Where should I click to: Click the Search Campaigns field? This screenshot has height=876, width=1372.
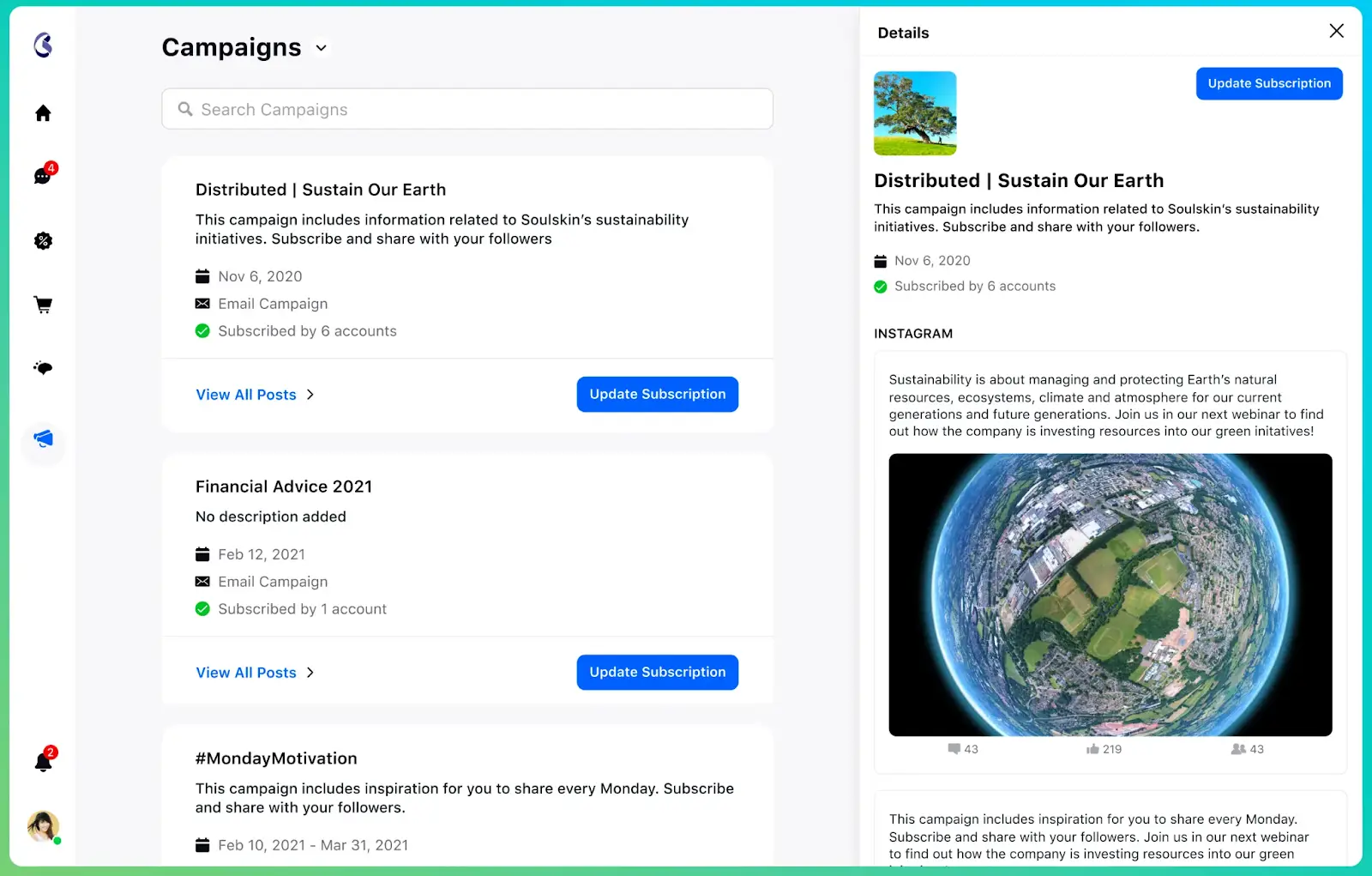[466, 109]
